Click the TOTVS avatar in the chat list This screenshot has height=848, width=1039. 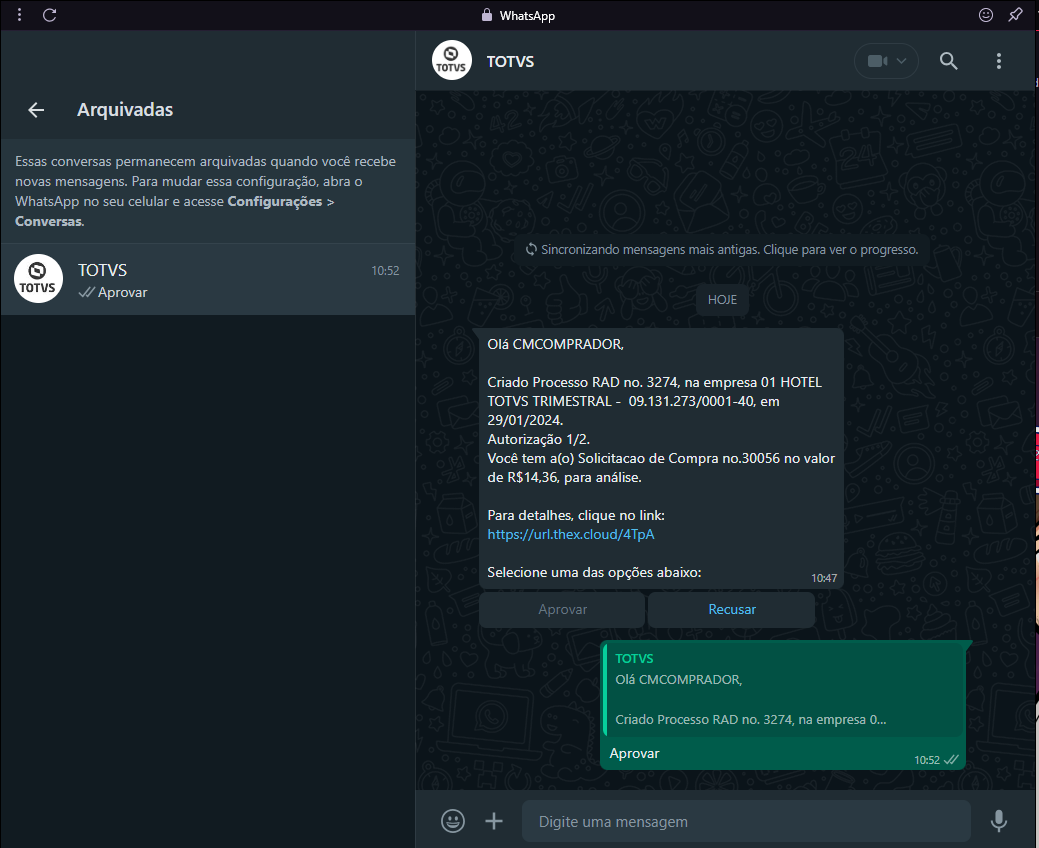point(38,279)
